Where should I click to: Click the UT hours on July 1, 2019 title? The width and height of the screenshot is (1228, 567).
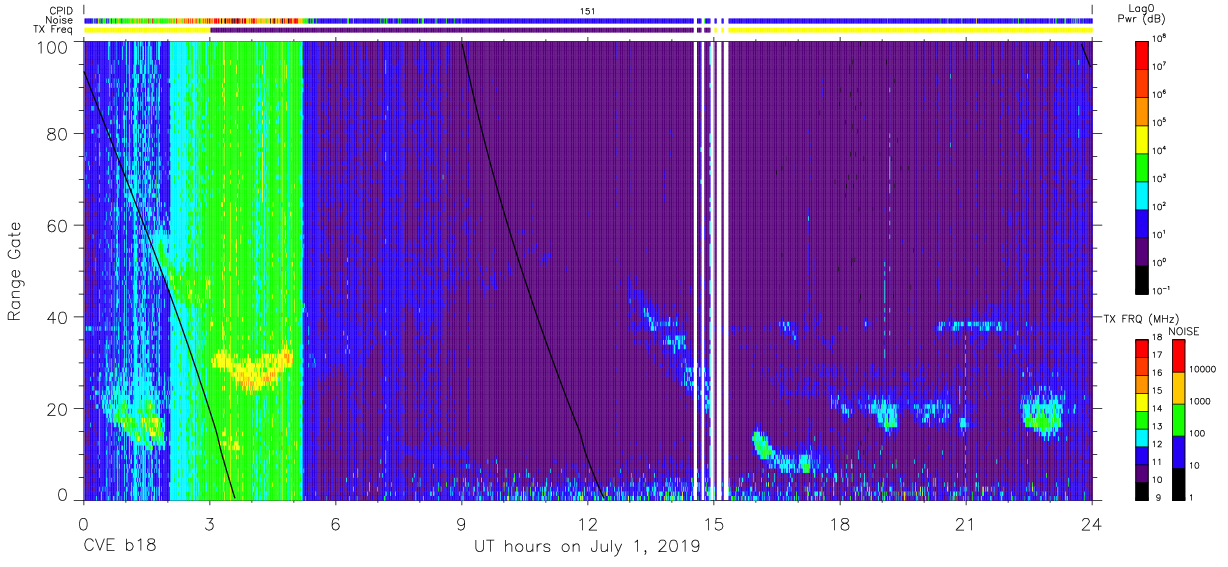click(587, 547)
